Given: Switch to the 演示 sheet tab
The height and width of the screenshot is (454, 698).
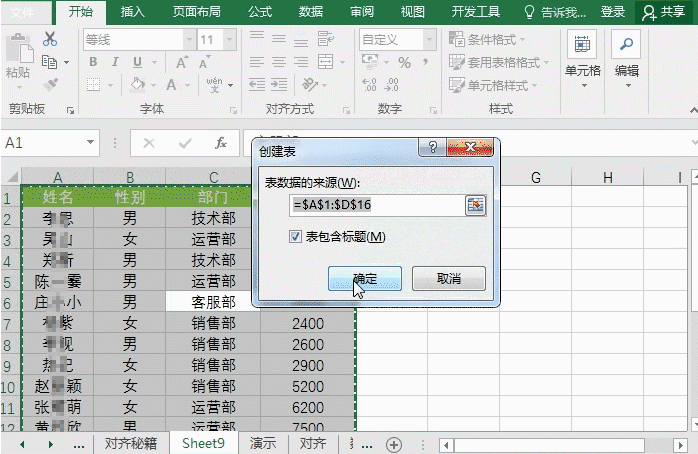Looking at the screenshot, I should tap(263, 443).
